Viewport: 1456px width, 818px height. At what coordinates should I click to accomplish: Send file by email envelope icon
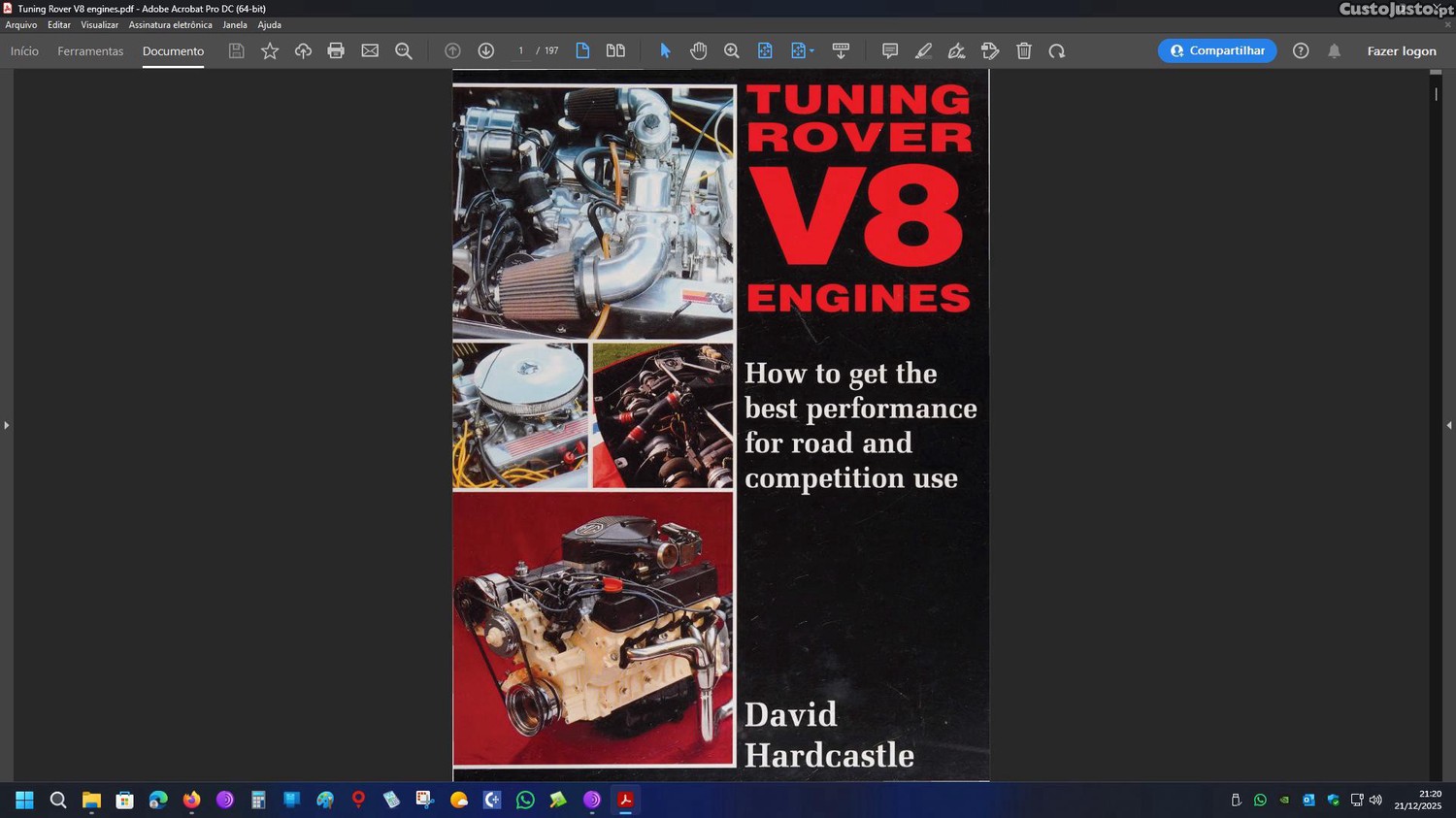(370, 50)
